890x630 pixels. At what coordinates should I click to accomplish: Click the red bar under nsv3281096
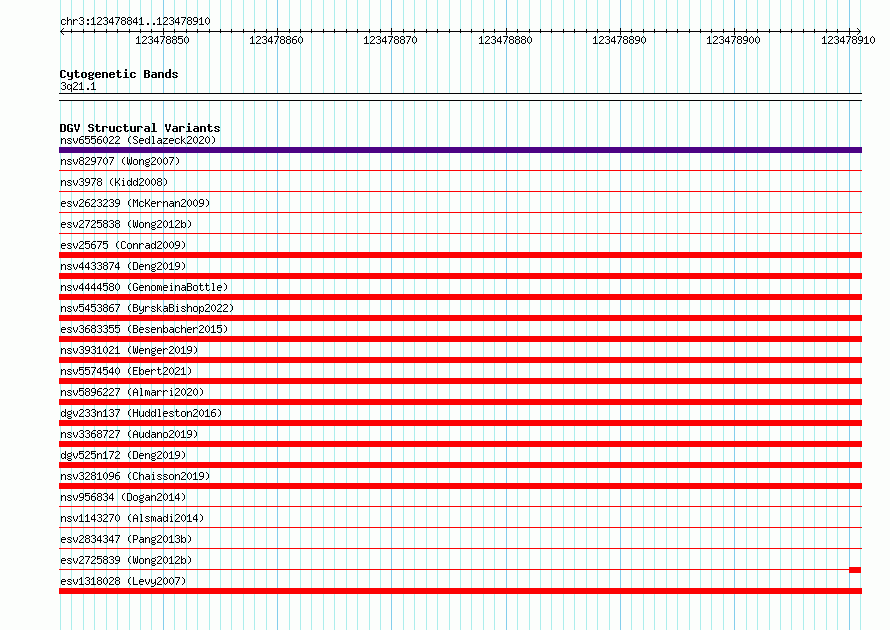460,486
